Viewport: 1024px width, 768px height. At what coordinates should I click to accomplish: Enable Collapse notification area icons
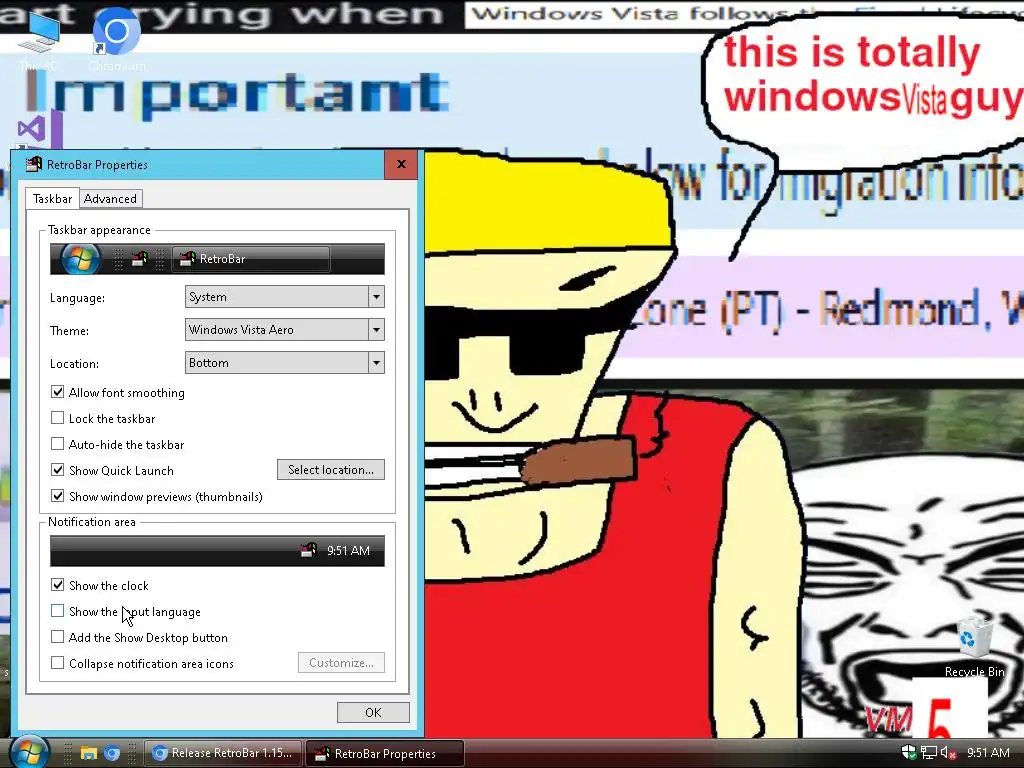click(57, 664)
